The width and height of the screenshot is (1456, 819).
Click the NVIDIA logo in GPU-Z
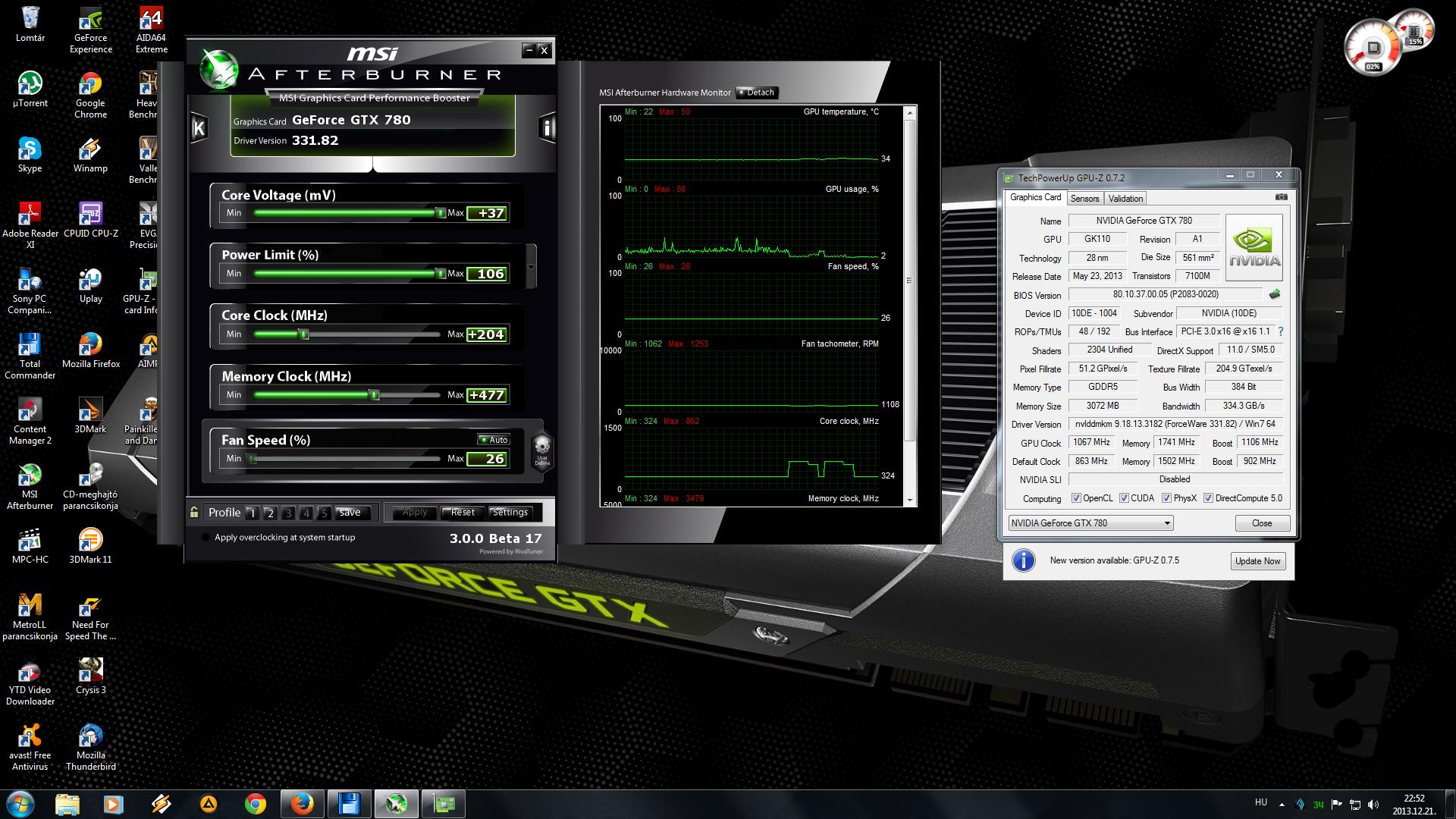(x=1254, y=247)
